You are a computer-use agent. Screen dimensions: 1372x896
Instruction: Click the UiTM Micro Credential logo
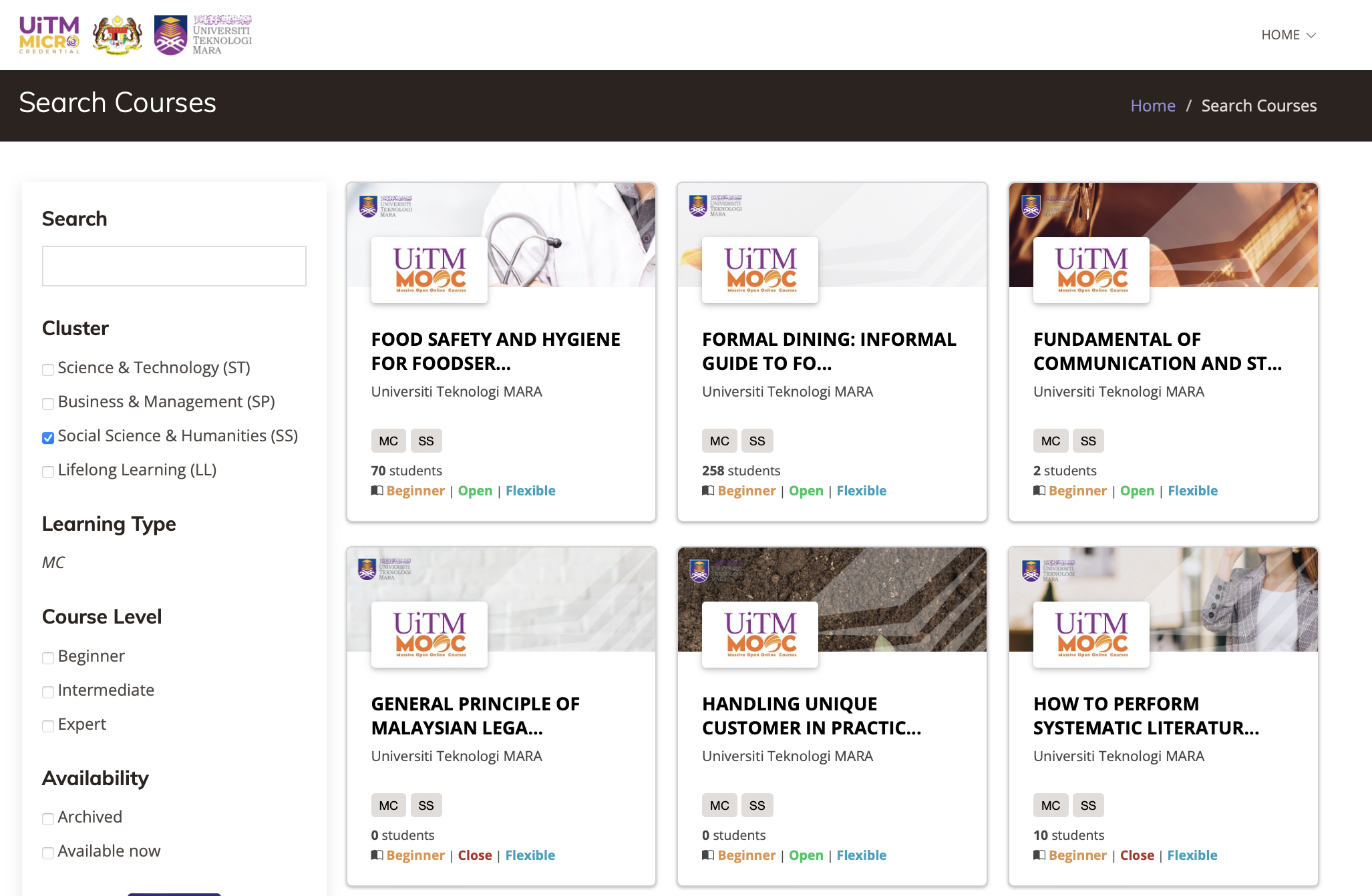point(49,35)
